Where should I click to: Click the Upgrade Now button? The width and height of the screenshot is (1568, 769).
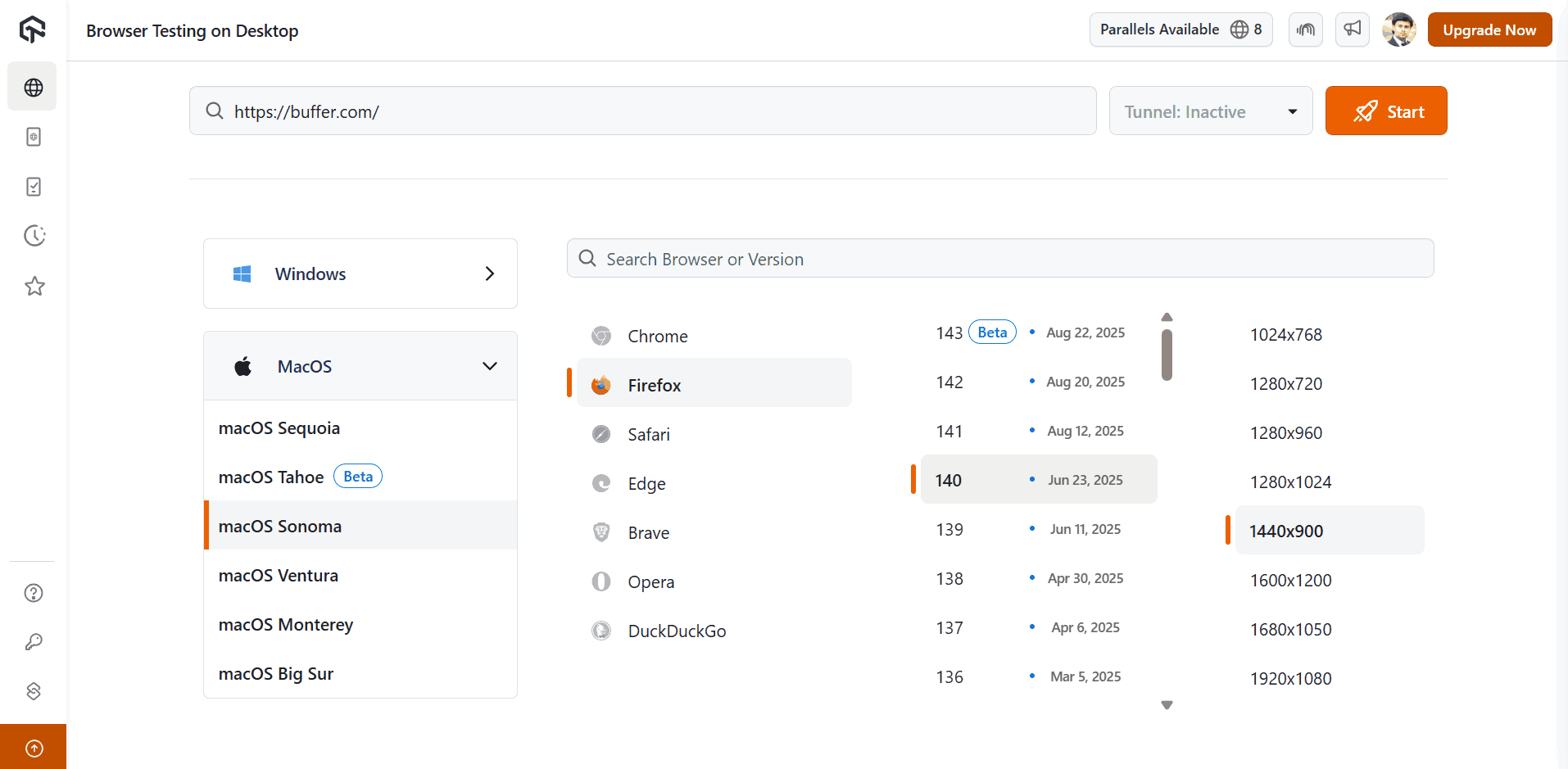[x=1489, y=29]
